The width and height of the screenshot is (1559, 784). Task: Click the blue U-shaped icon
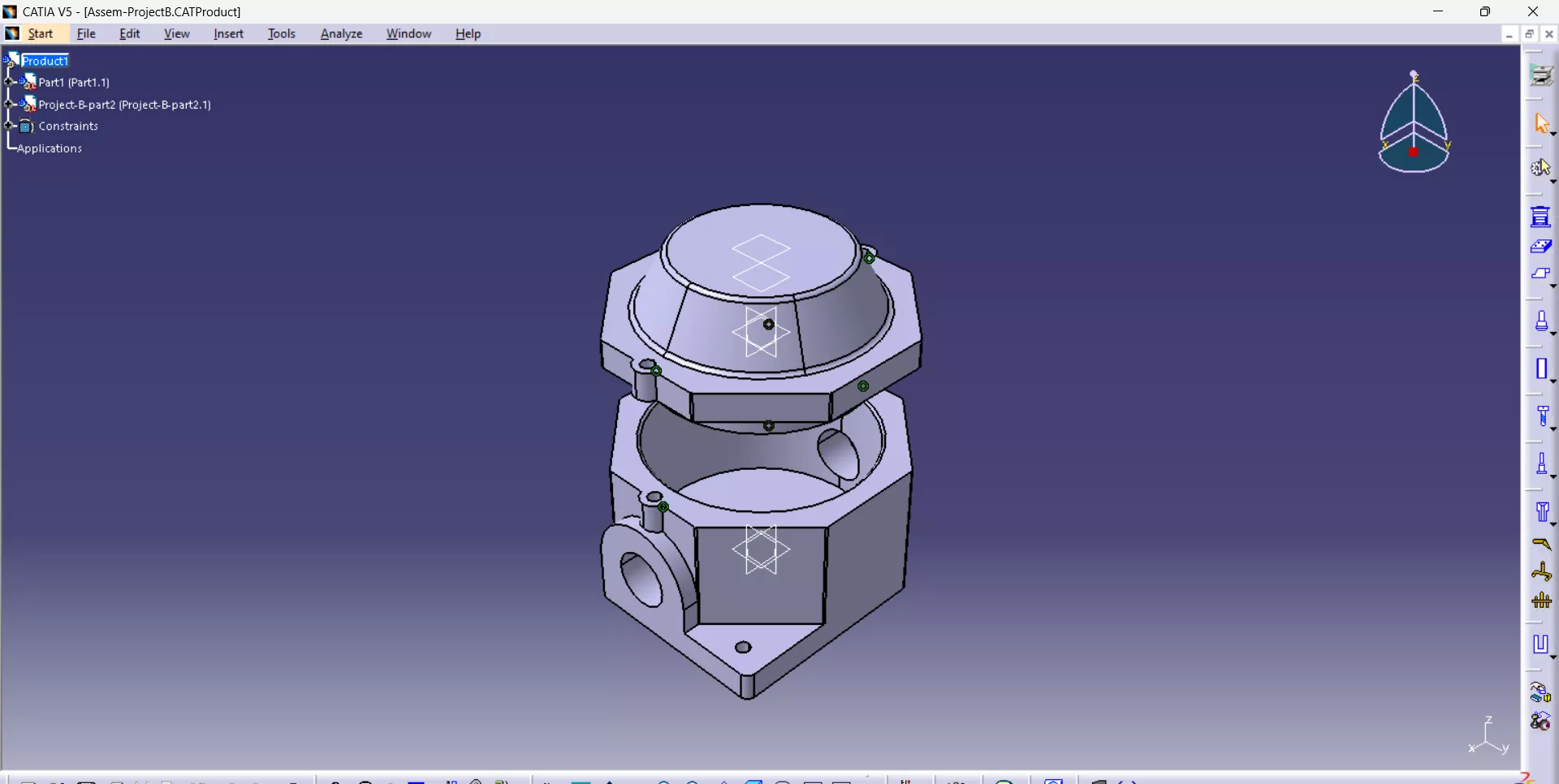pos(1540,644)
